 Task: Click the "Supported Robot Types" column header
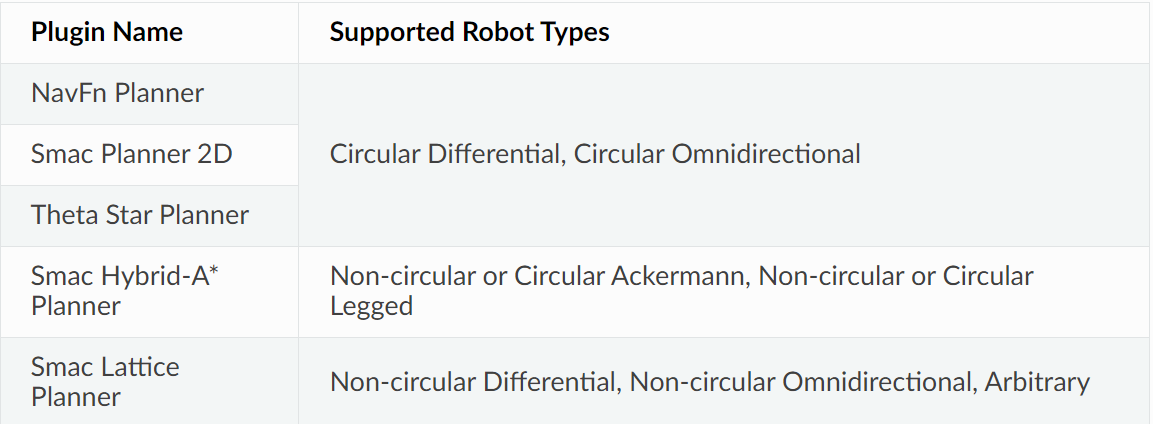coord(469,32)
